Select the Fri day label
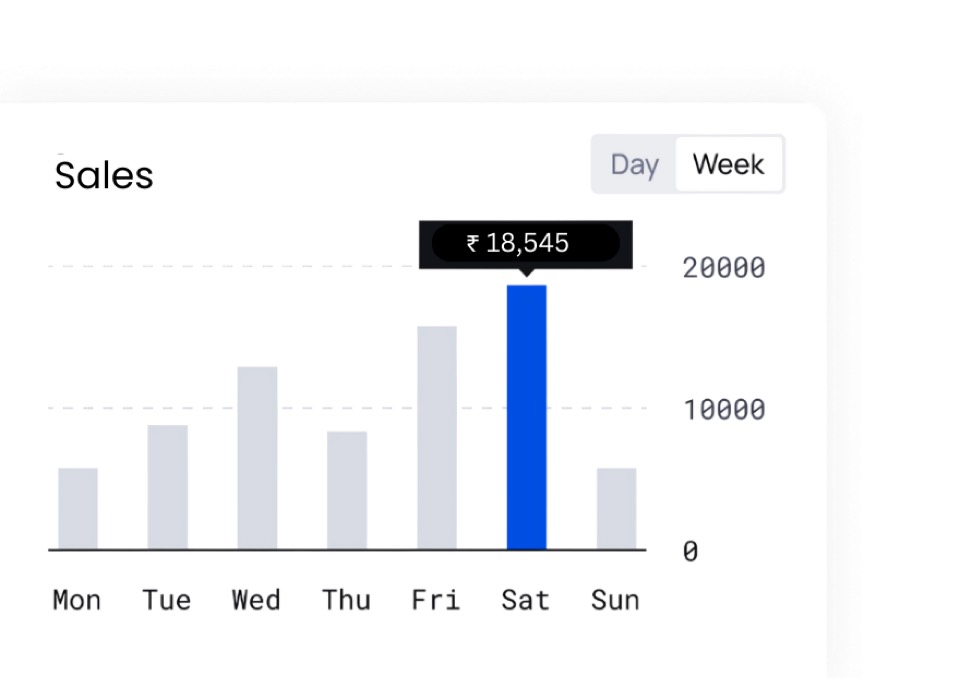Image resolution: width=960 pixels, height=679 pixels. [436, 600]
